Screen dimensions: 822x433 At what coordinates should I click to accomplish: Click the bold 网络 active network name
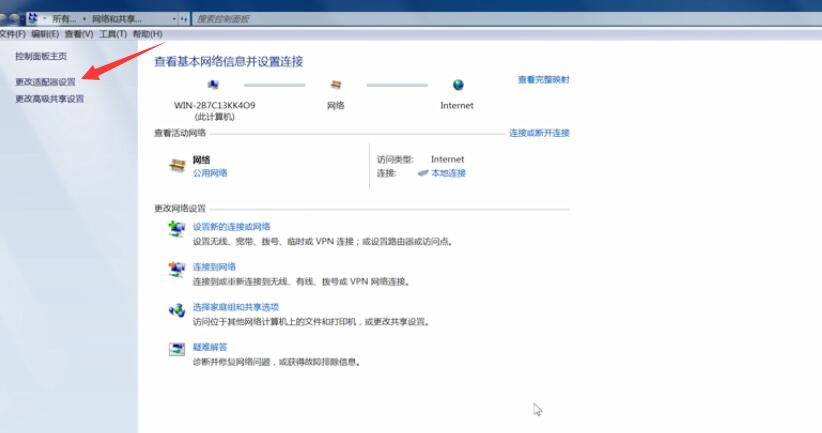pyautogui.click(x=201, y=160)
